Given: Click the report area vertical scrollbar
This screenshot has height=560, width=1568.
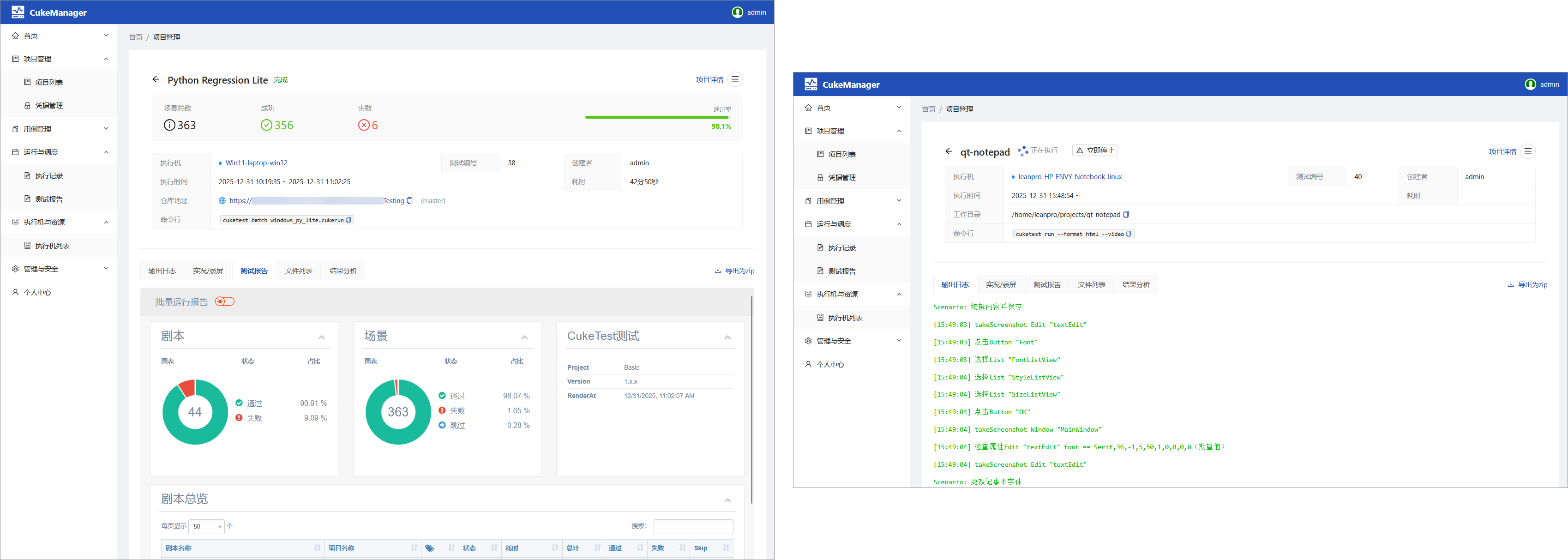Looking at the screenshot, I should coord(752,399).
